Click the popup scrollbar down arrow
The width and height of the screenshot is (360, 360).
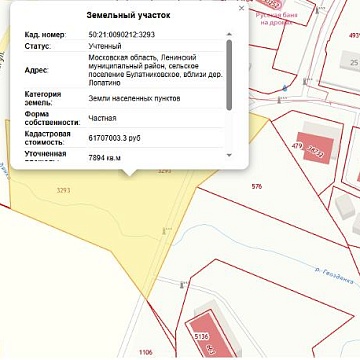coord(229,155)
